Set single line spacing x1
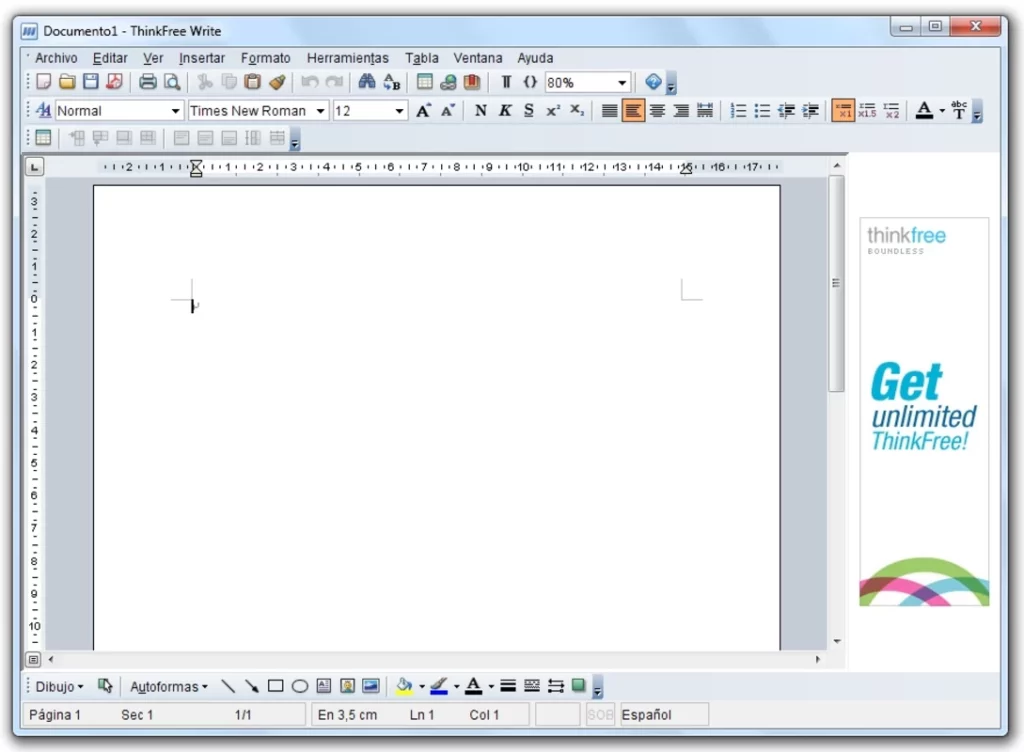 [x=843, y=111]
